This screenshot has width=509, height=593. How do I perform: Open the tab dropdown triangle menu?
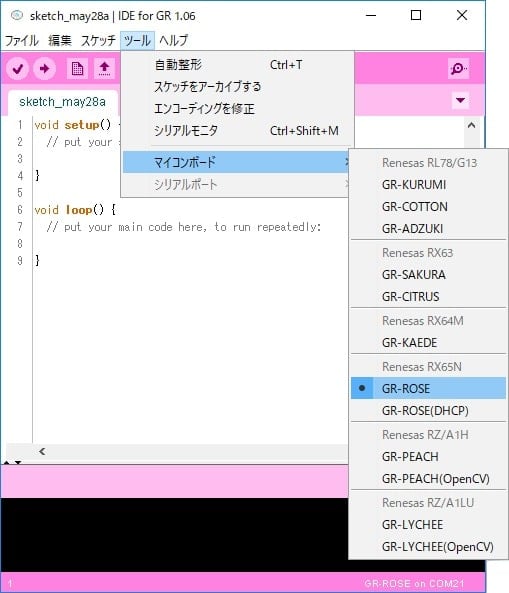(x=460, y=100)
